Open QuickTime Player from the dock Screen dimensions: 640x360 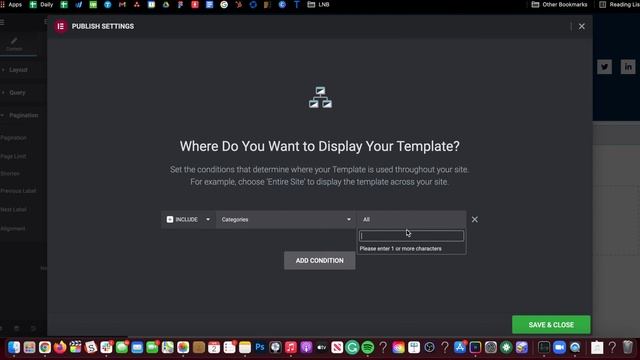click(x=575, y=347)
